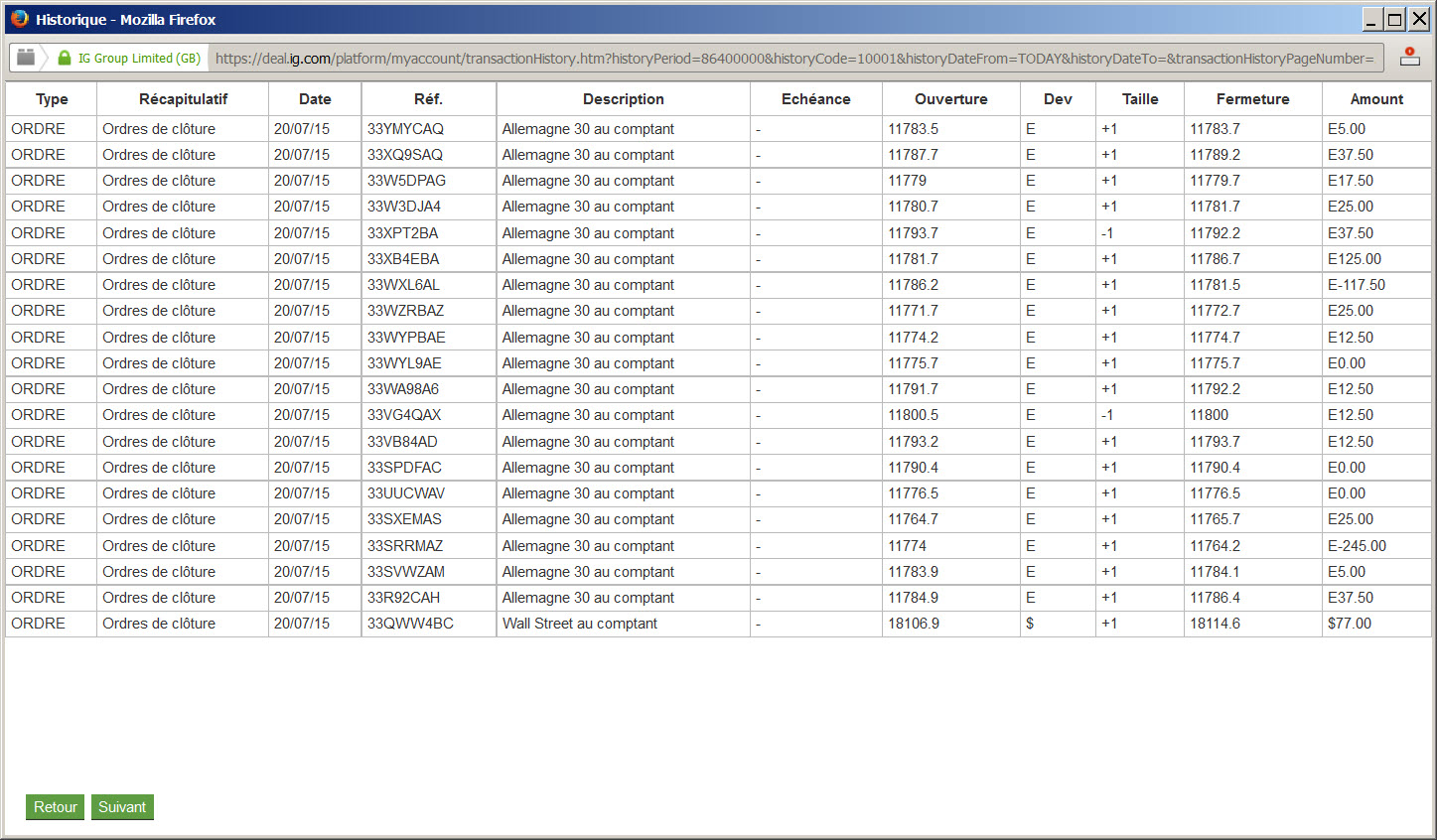Screen dimensions: 1437x840
Task: Click the 11800.5 opening price
Action: coord(914,415)
